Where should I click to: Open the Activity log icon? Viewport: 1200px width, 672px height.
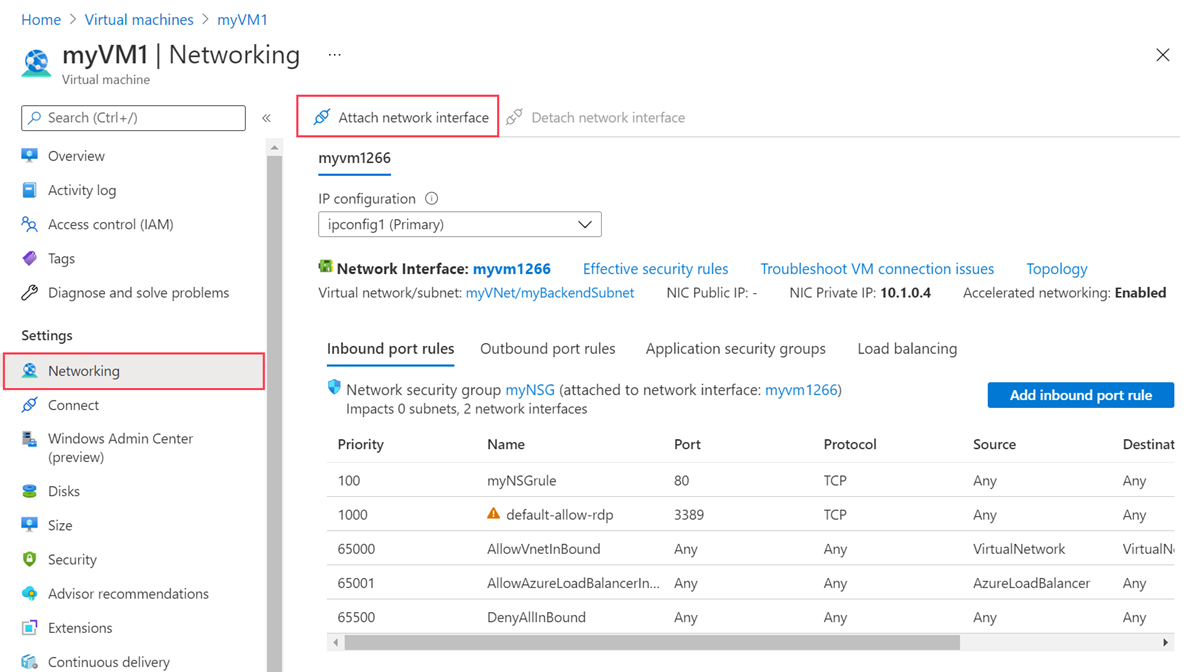click(30, 190)
